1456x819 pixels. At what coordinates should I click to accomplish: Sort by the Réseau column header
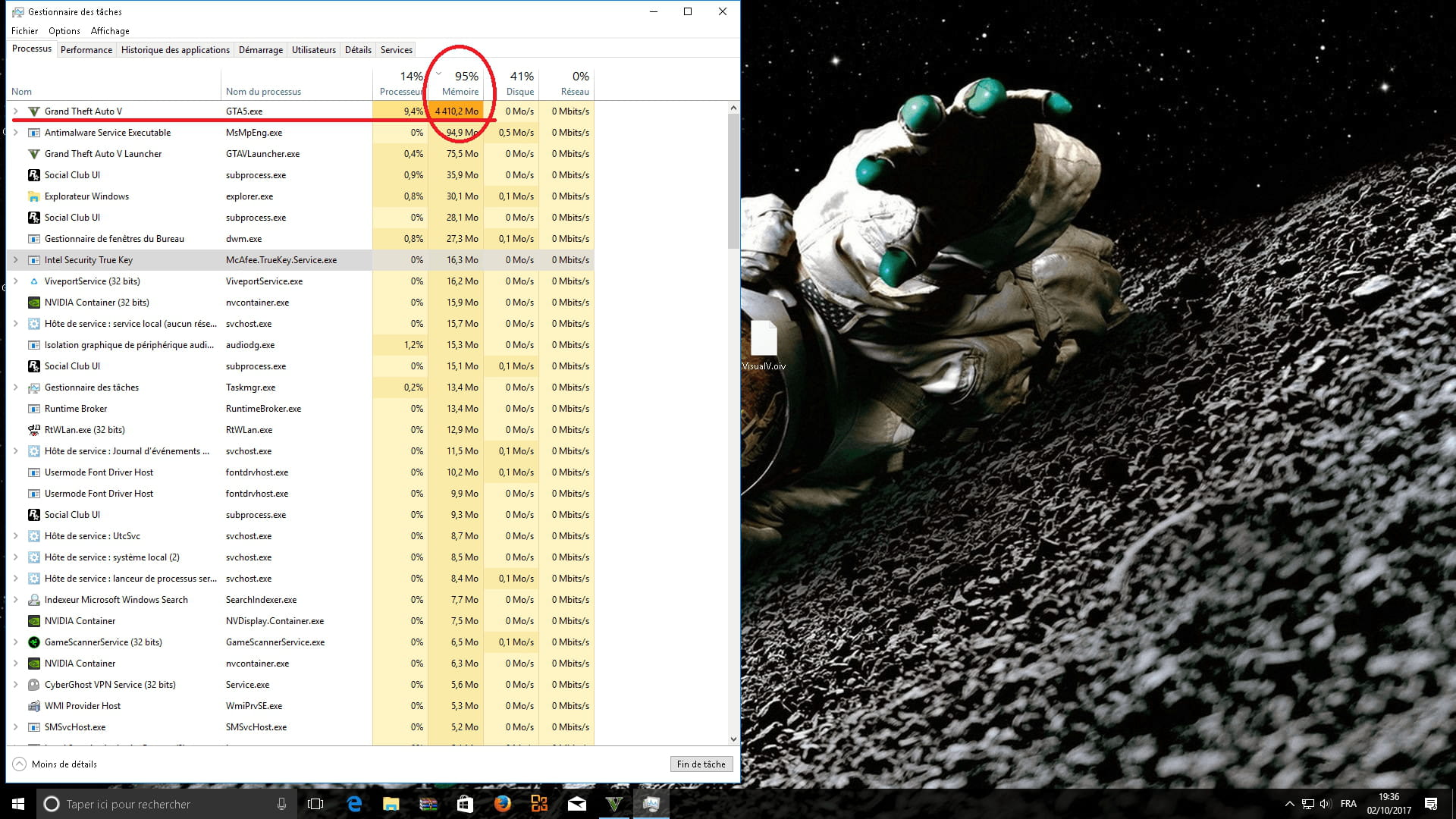(x=566, y=84)
